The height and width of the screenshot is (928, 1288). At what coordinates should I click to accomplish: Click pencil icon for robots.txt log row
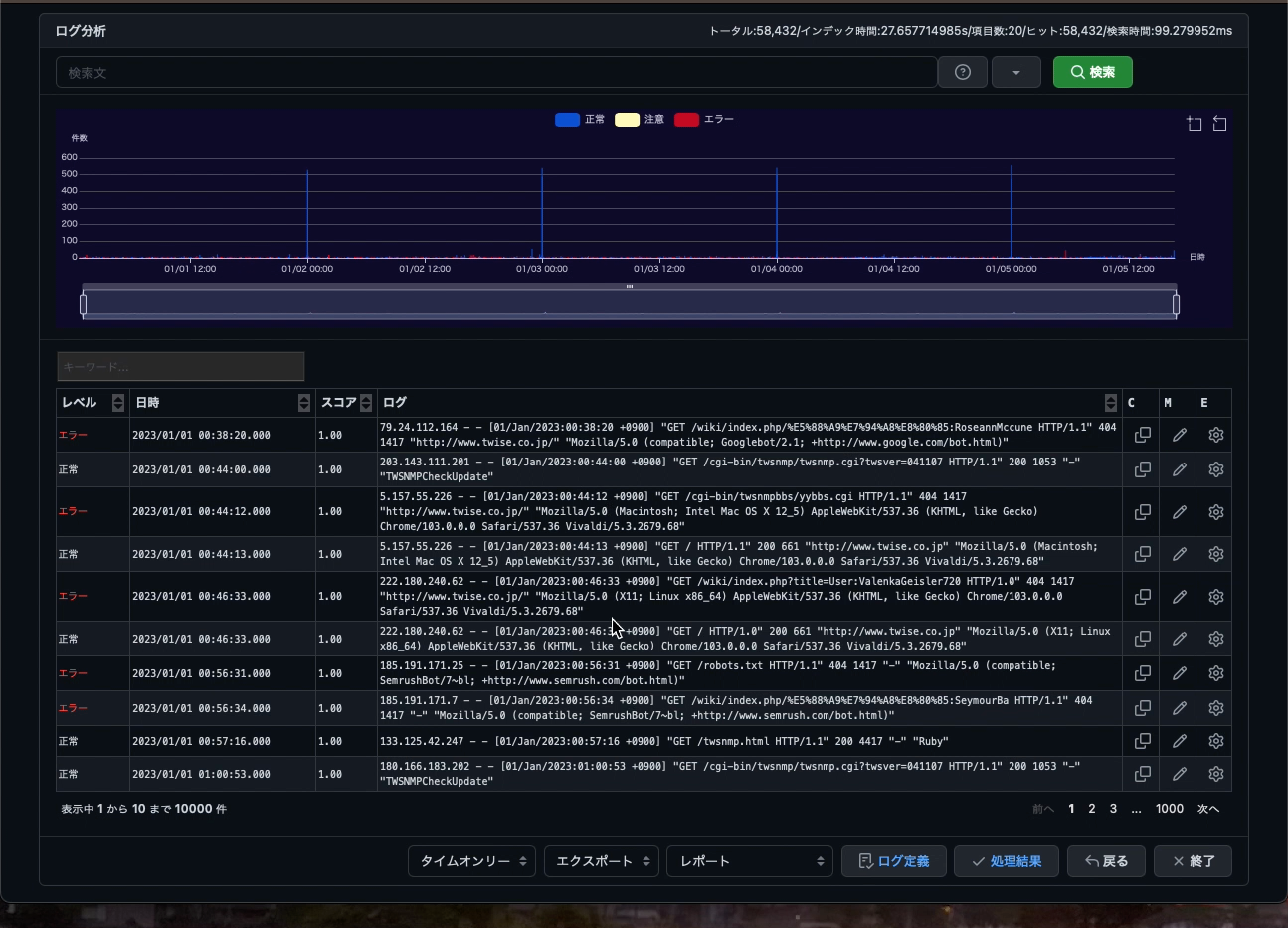(x=1179, y=673)
